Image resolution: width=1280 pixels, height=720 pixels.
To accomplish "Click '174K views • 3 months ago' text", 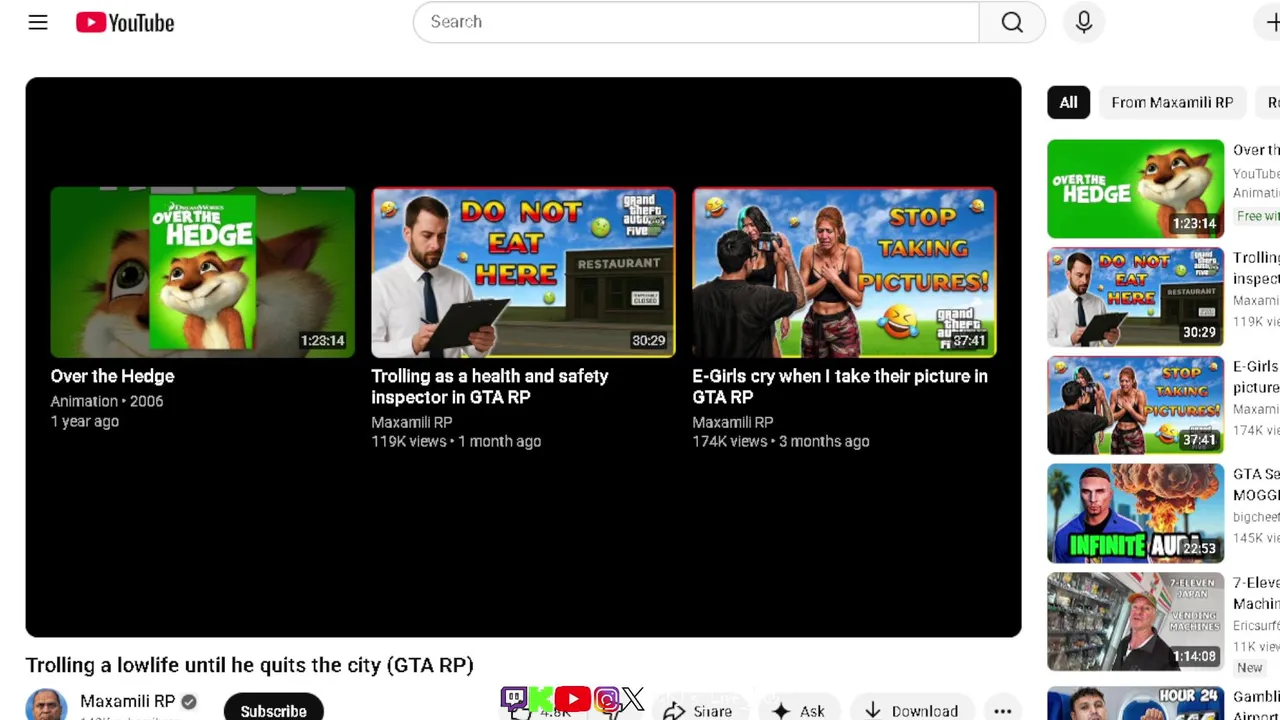I will (781, 441).
